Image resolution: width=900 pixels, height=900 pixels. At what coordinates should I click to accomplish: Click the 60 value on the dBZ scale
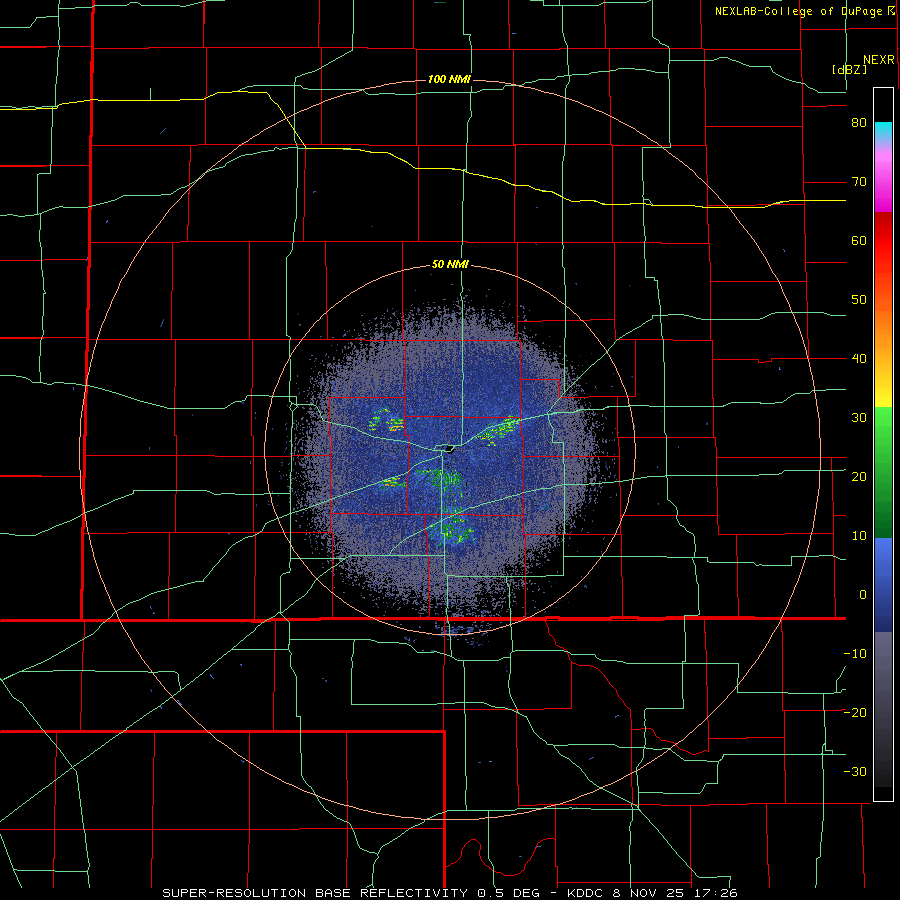click(859, 240)
